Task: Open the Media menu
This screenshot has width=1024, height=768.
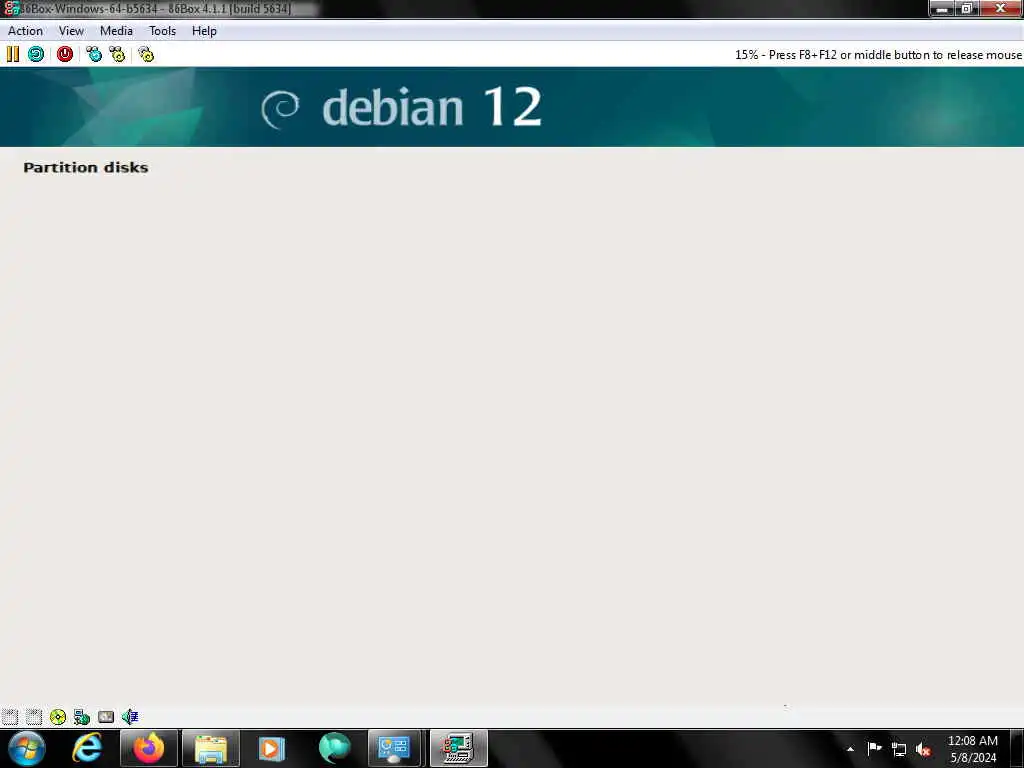Action: (116, 31)
